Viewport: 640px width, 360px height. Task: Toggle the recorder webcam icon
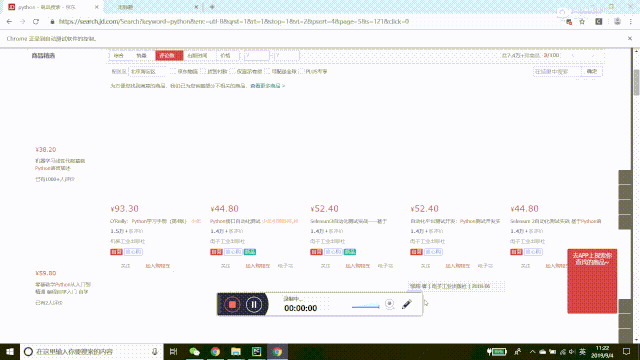pos(390,304)
